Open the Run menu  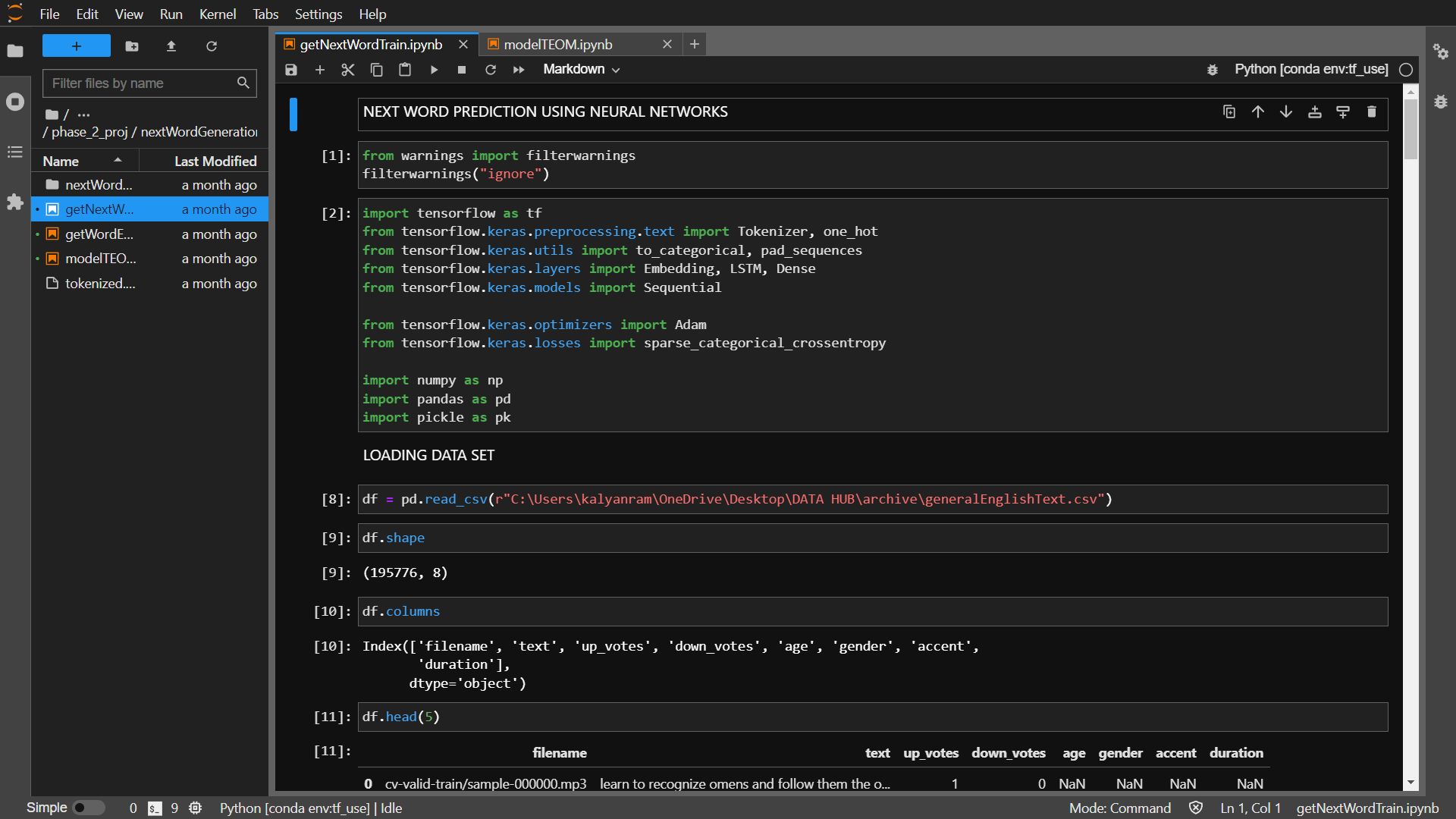[x=171, y=14]
